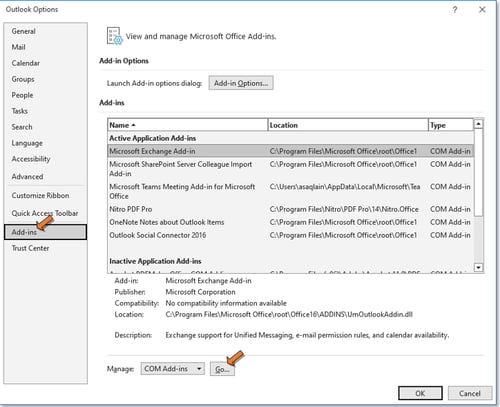Click the UmOutlookAddin.dll location path

(x=289, y=314)
